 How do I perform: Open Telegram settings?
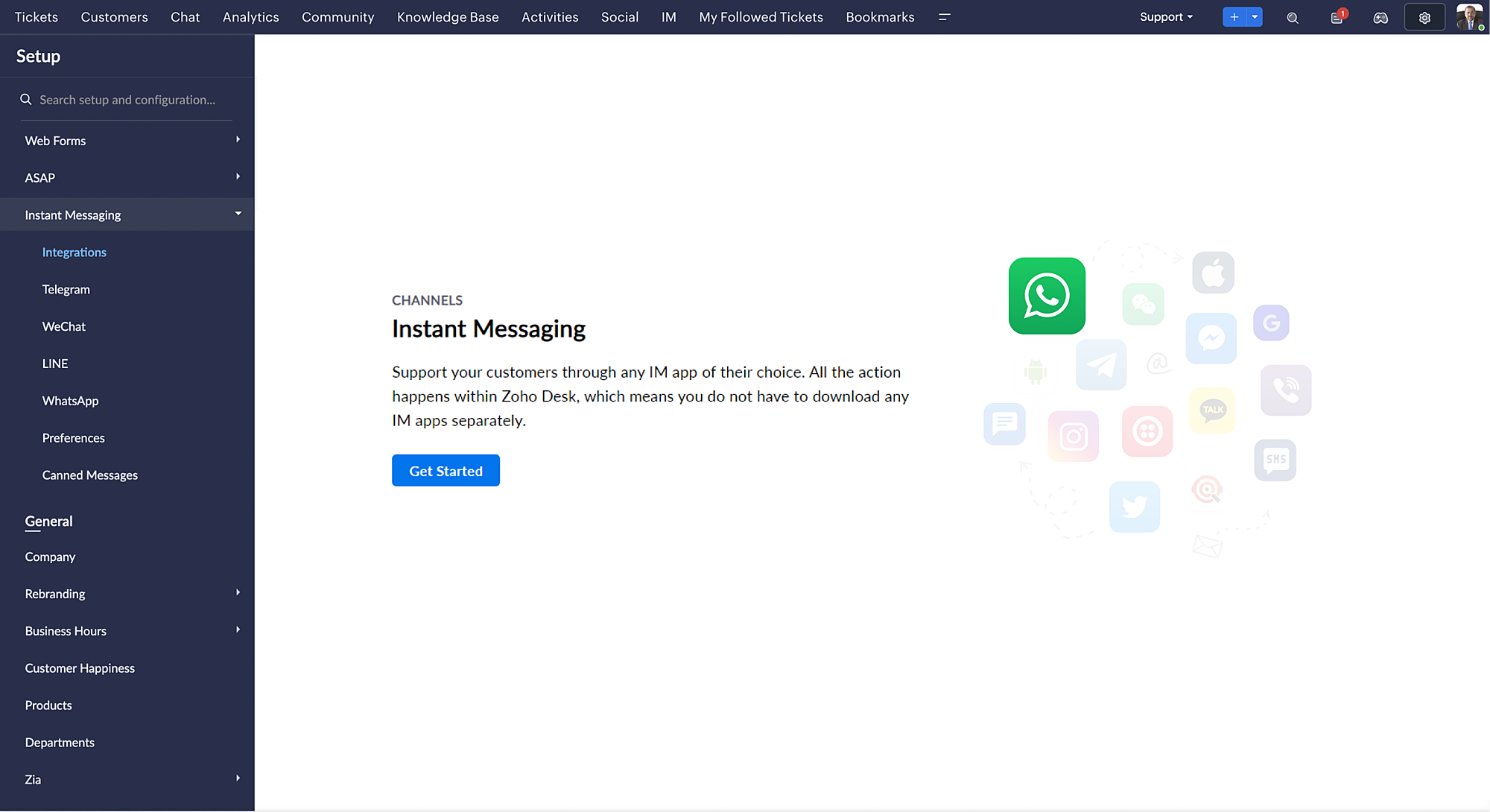point(66,290)
